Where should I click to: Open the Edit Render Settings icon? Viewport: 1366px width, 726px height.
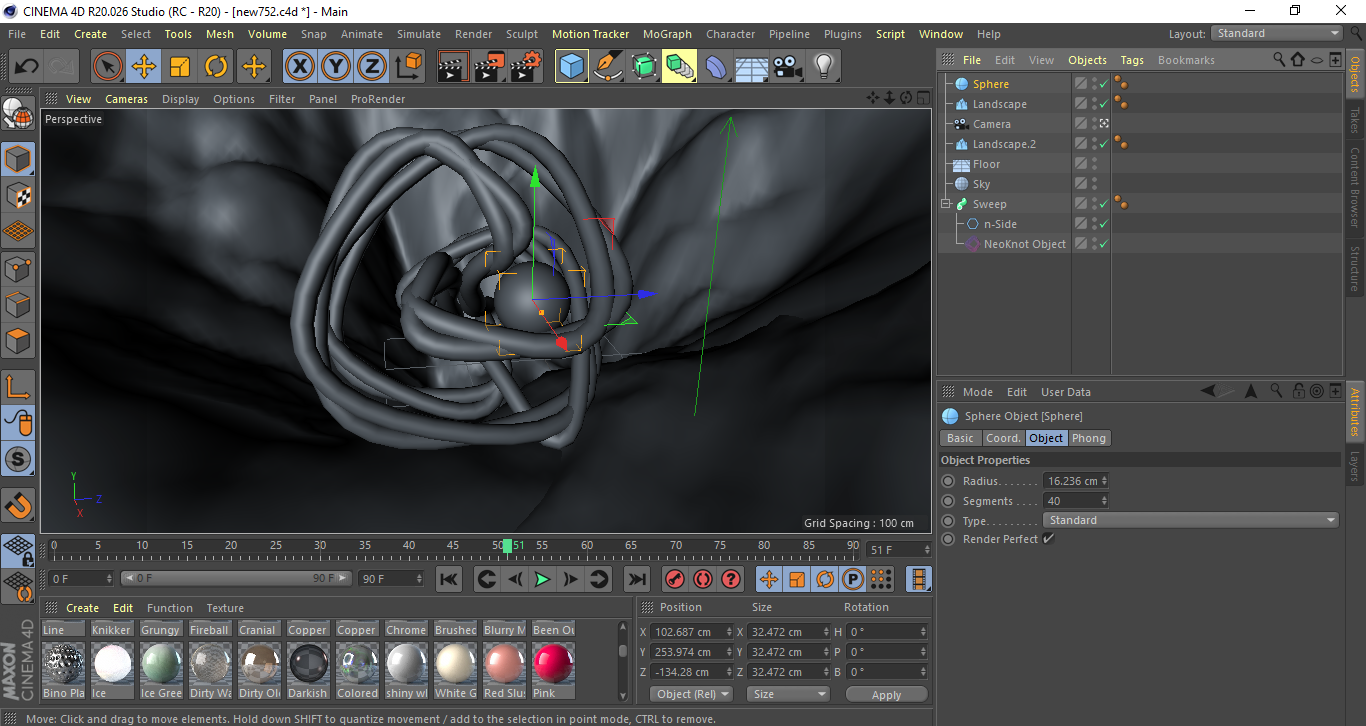point(524,66)
